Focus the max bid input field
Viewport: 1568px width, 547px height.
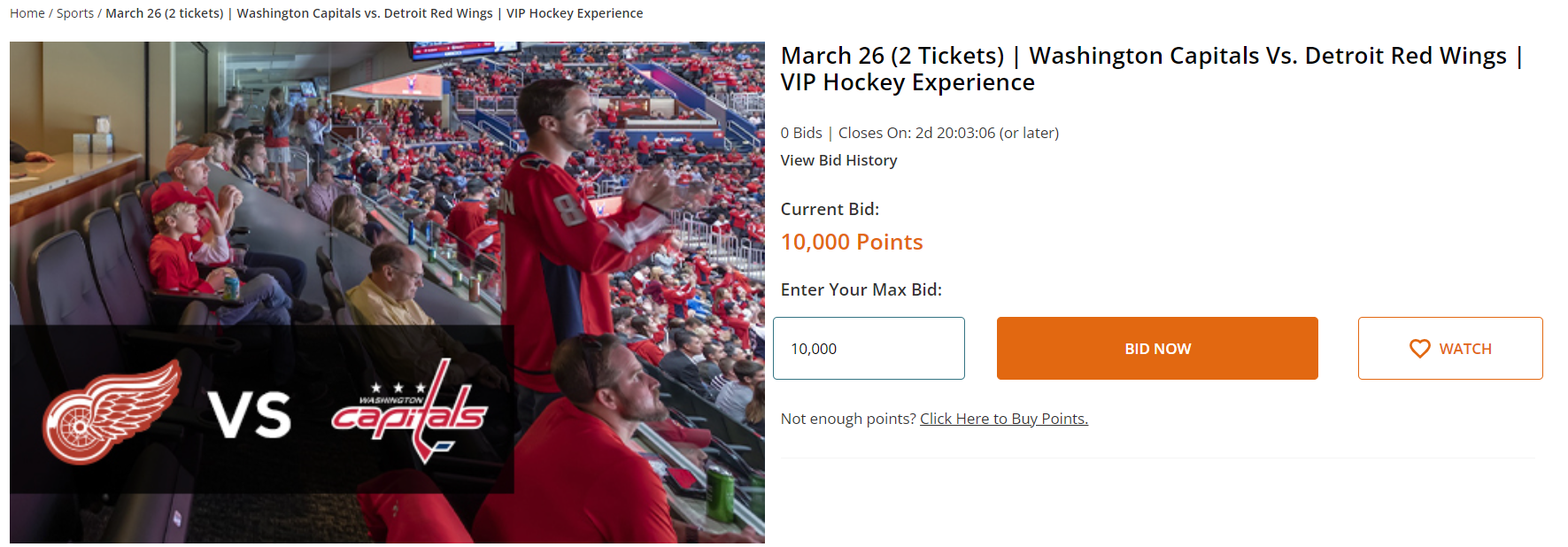click(x=868, y=349)
